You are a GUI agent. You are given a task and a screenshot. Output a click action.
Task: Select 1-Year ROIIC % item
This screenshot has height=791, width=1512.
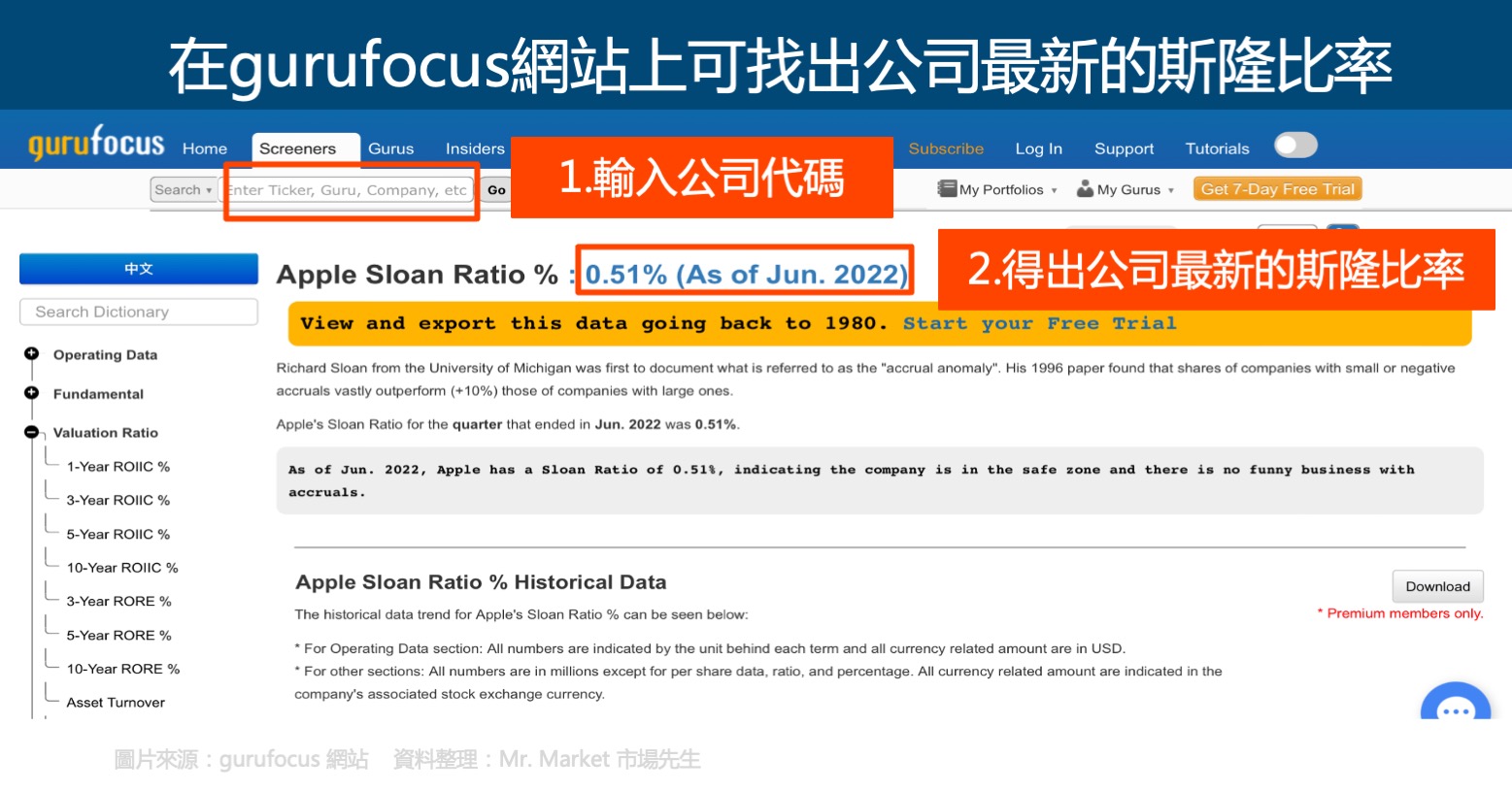click(118, 467)
